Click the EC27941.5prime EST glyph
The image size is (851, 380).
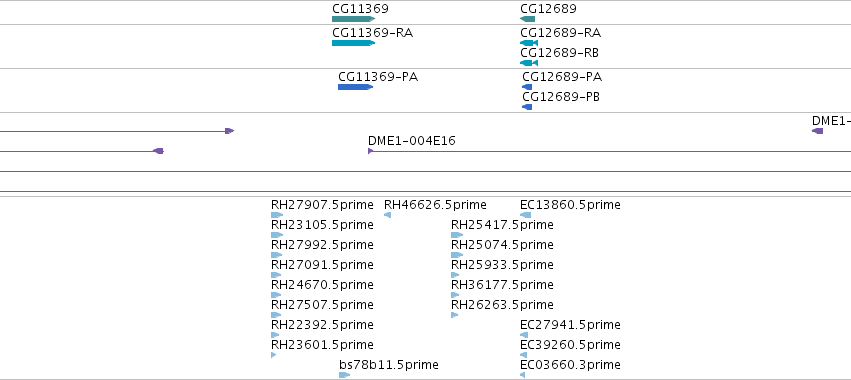click(524, 335)
